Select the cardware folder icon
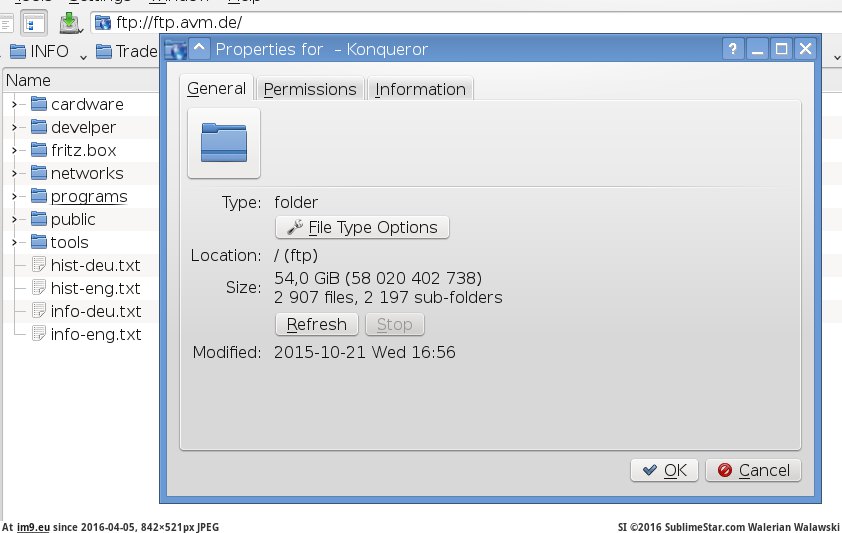Screen dimensions: 842x533 [39, 104]
